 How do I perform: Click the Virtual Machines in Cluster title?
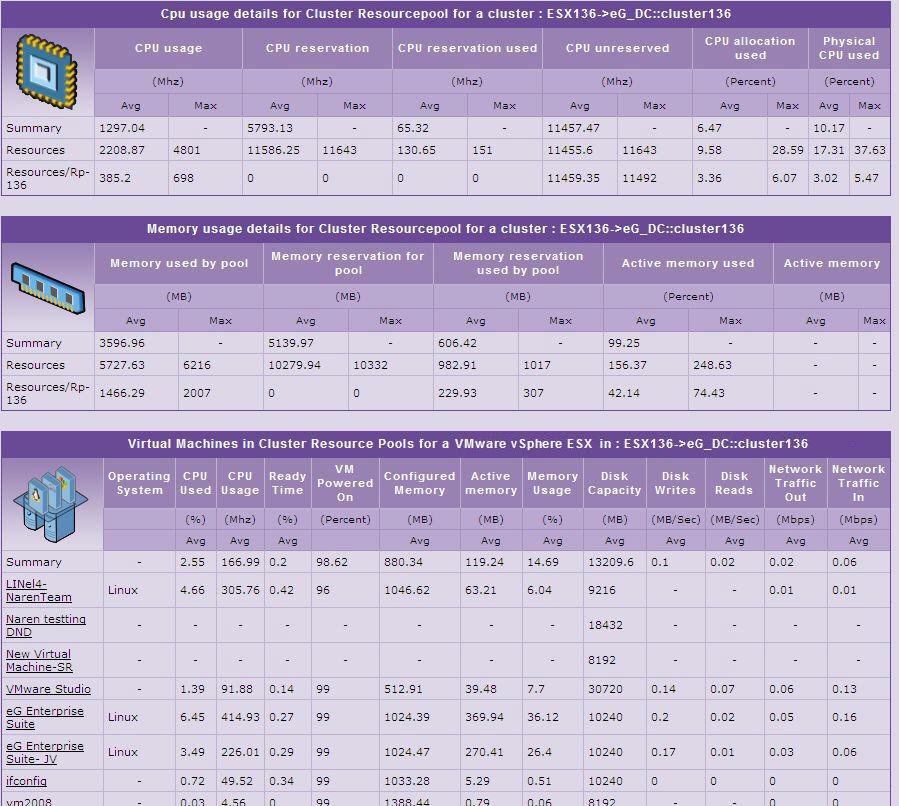coord(468,444)
